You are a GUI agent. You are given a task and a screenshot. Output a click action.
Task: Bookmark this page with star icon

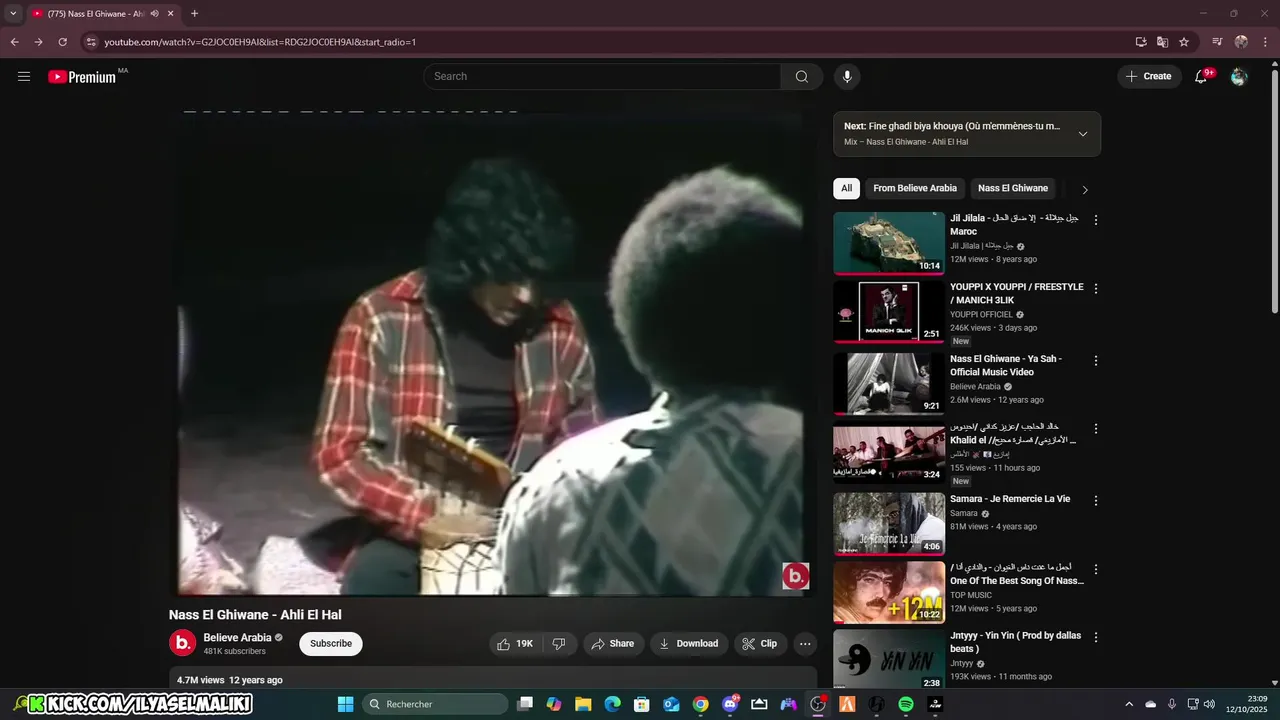pos(1184,42)
